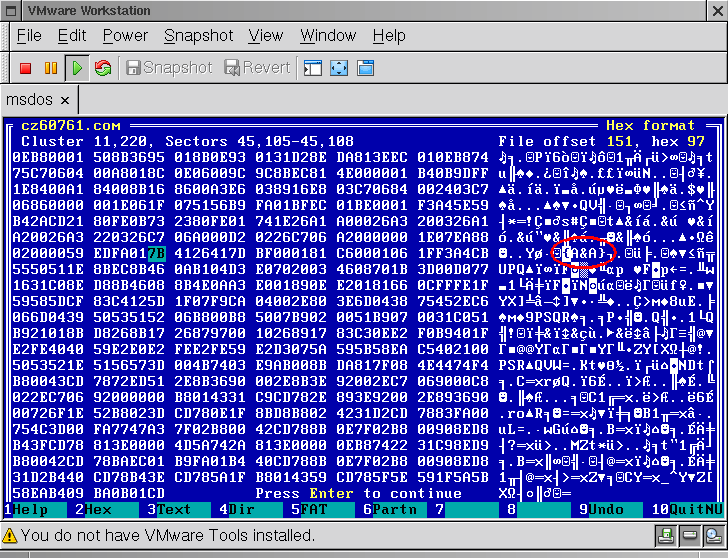Image resolution: width=728 pixels, height=558 pixels.
Task: Open the File menu
Action: [x=29, y=36]
